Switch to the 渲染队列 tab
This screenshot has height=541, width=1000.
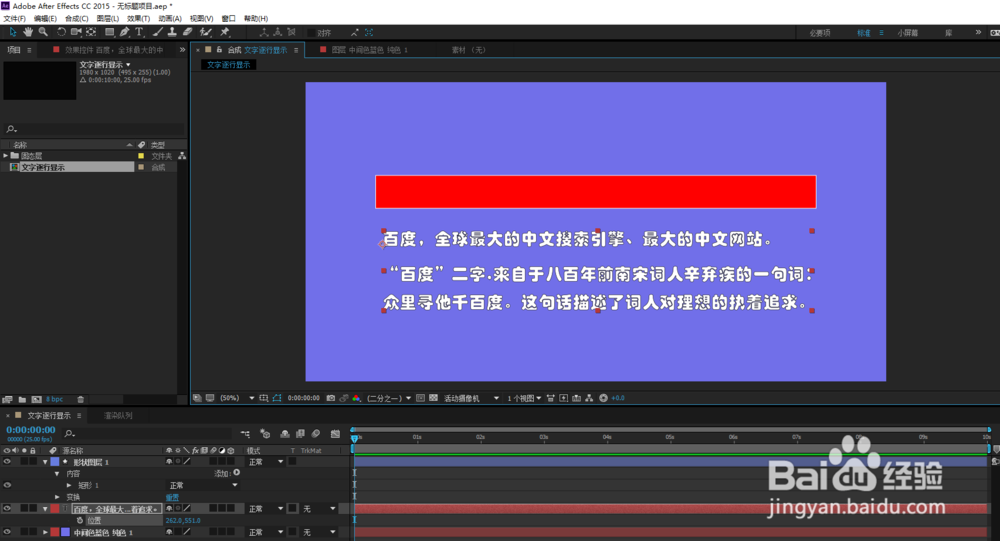tap(119, 415)
